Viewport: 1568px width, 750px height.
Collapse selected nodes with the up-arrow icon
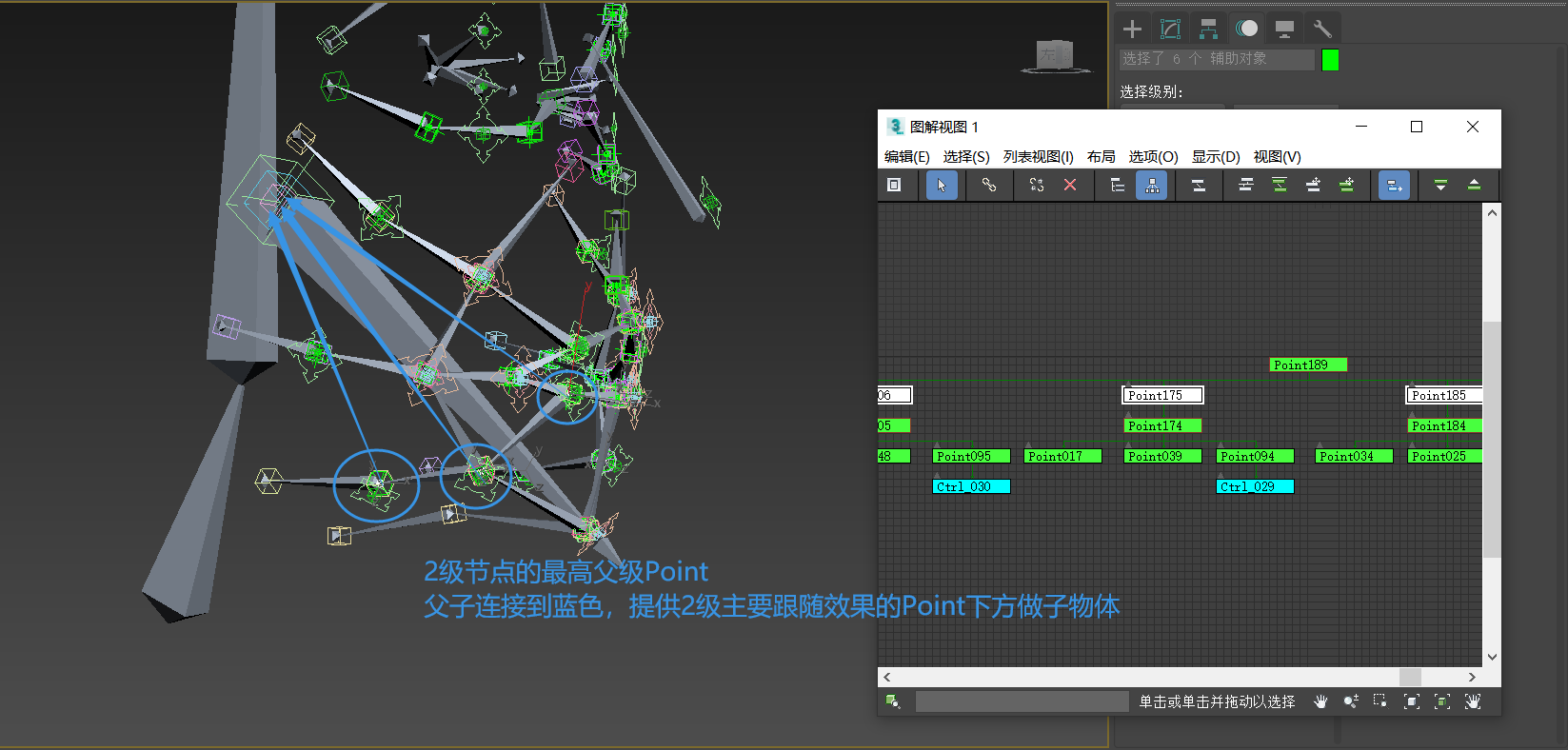coord(1474,186)
